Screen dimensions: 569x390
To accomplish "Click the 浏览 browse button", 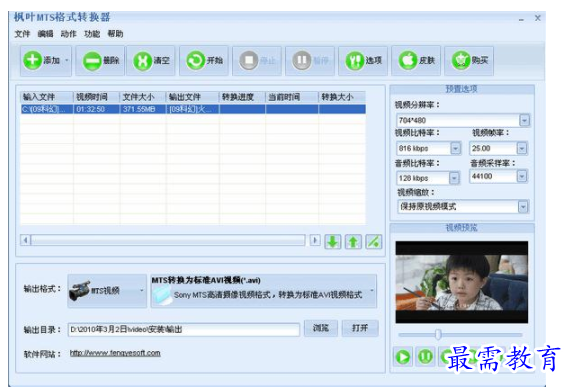I will point(321,328).
